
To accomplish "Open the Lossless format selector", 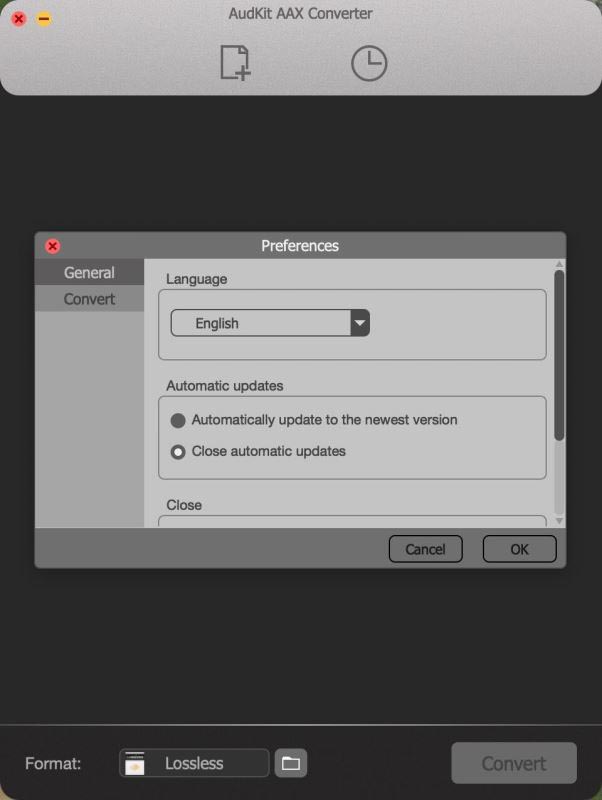I will (x=194, y=763).
